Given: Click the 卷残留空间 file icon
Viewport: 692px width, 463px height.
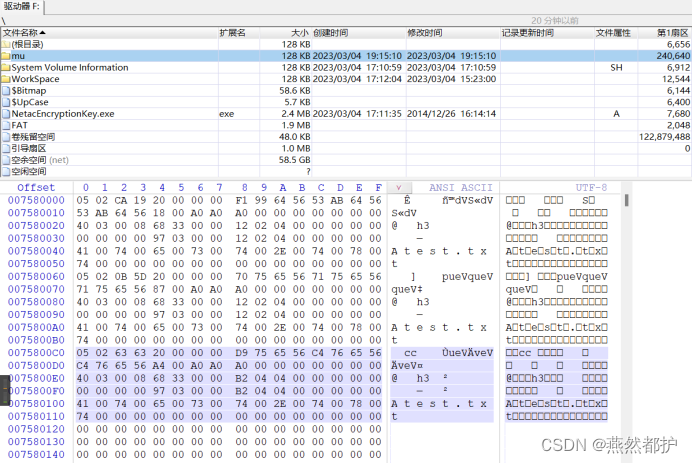Looking at the screenshot, I should [6, 137].
